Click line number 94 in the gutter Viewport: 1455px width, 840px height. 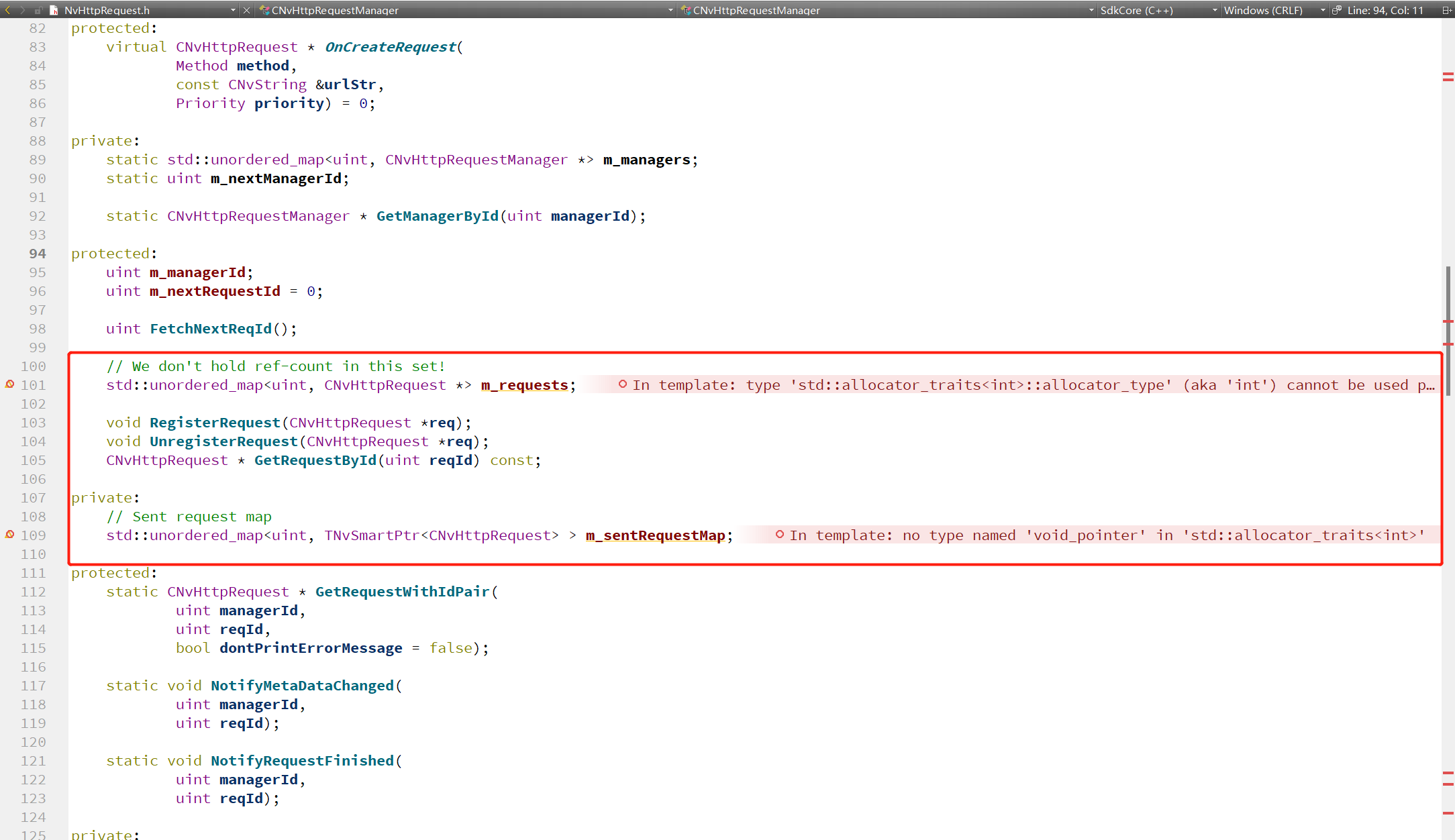(38, 254)
